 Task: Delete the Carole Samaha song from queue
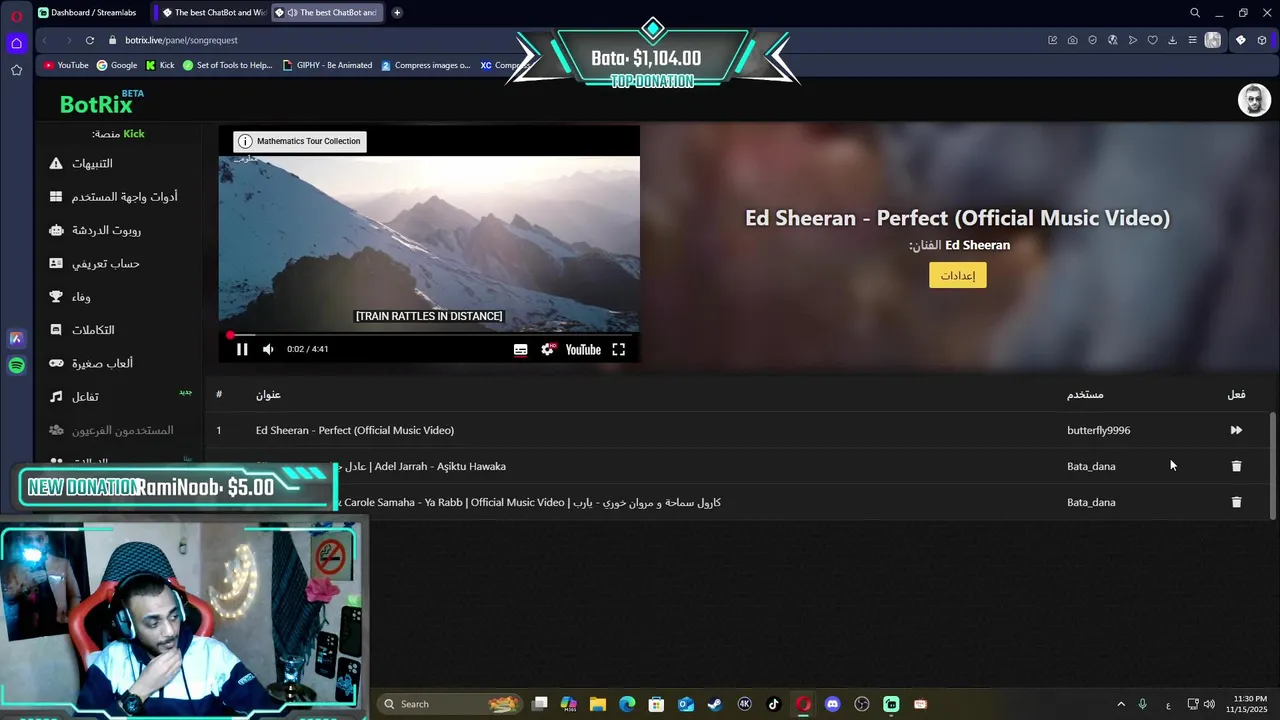[1236, 502]
